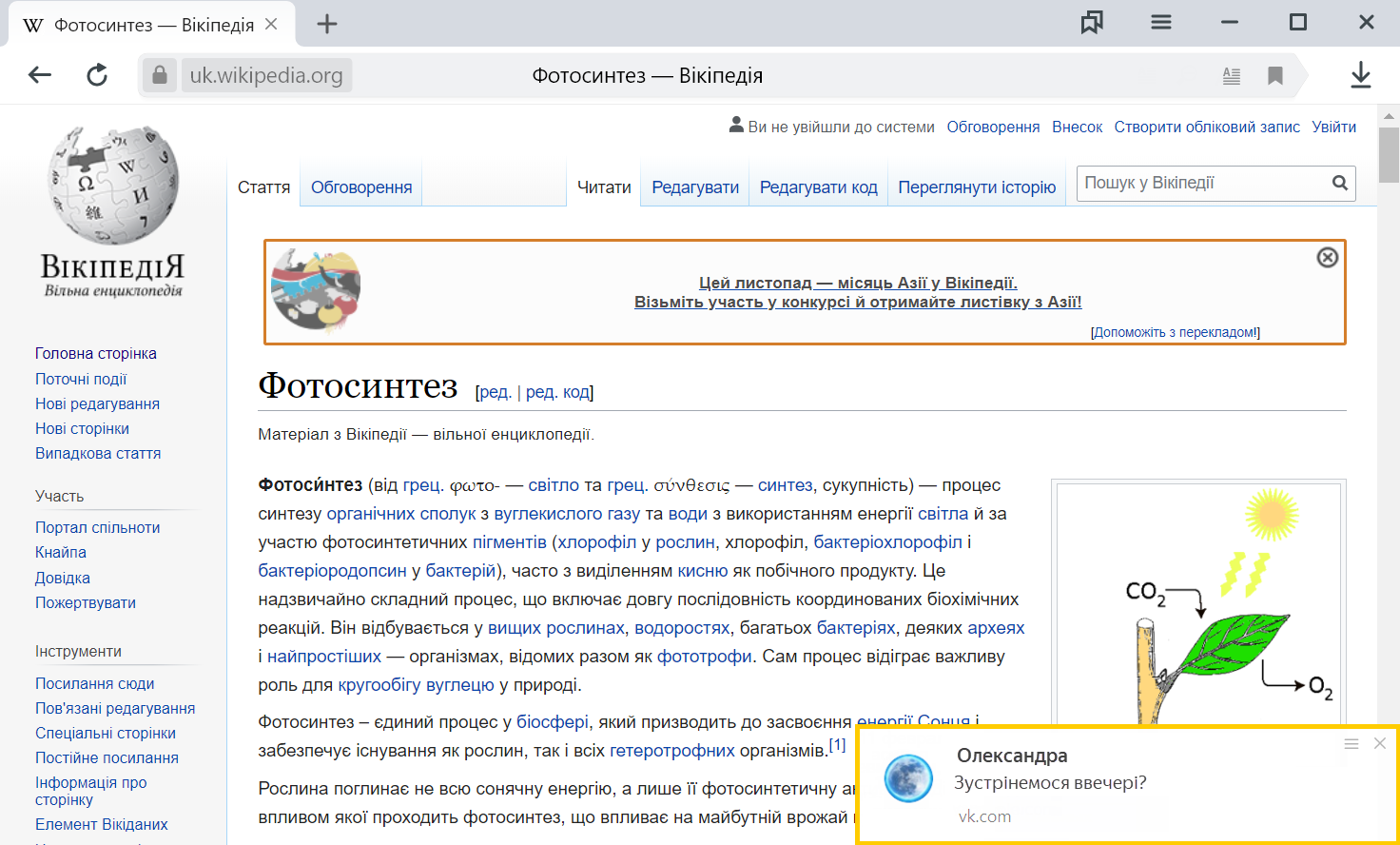Image resolution: width=1400 pixels, height=845 pixels.
Task: Open the кругообігу вуглецю link
Action: click(x=417, y=684)
